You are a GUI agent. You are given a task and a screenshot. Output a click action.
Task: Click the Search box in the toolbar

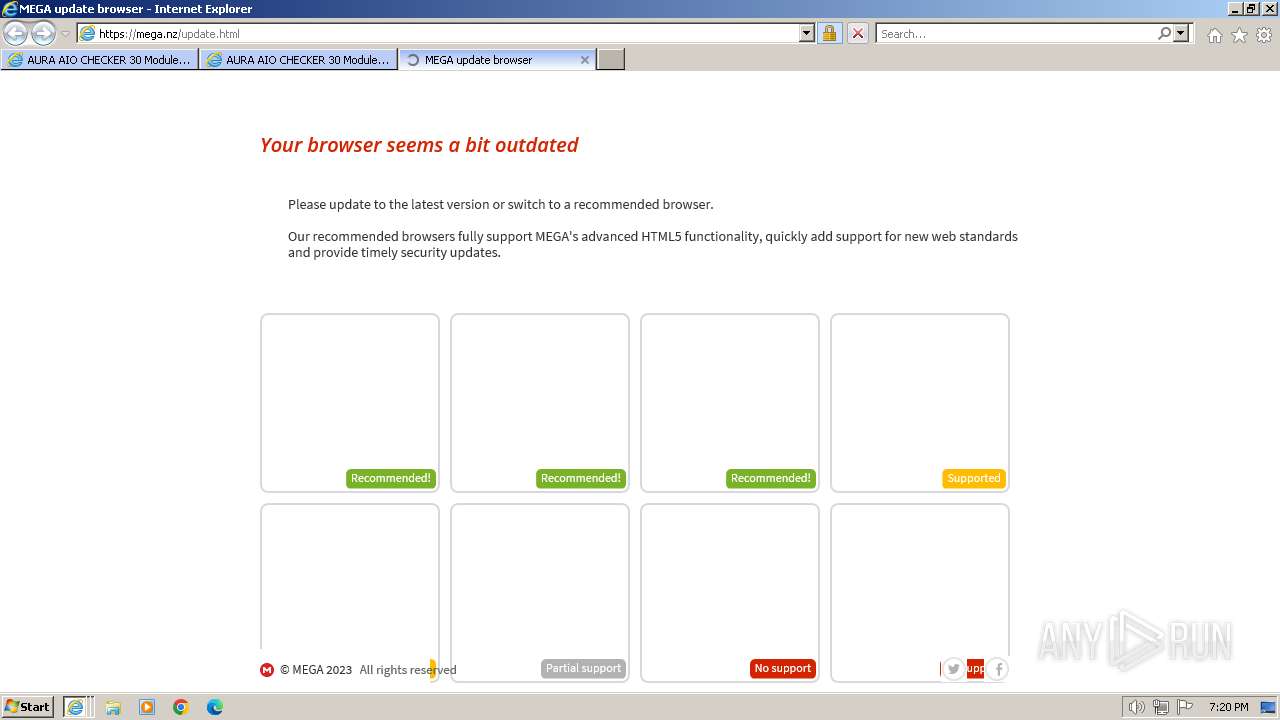click(x=1016, y=33)
